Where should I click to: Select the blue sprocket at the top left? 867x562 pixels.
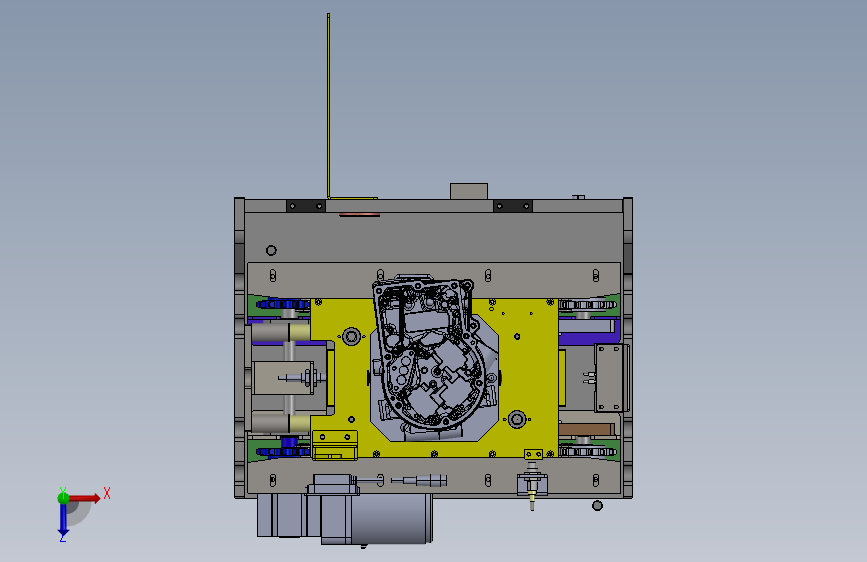tap(283, 304)
